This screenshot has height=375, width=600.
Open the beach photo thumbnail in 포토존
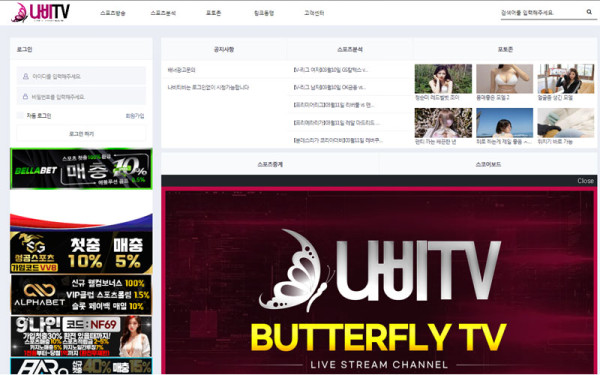tap(504, 122)
